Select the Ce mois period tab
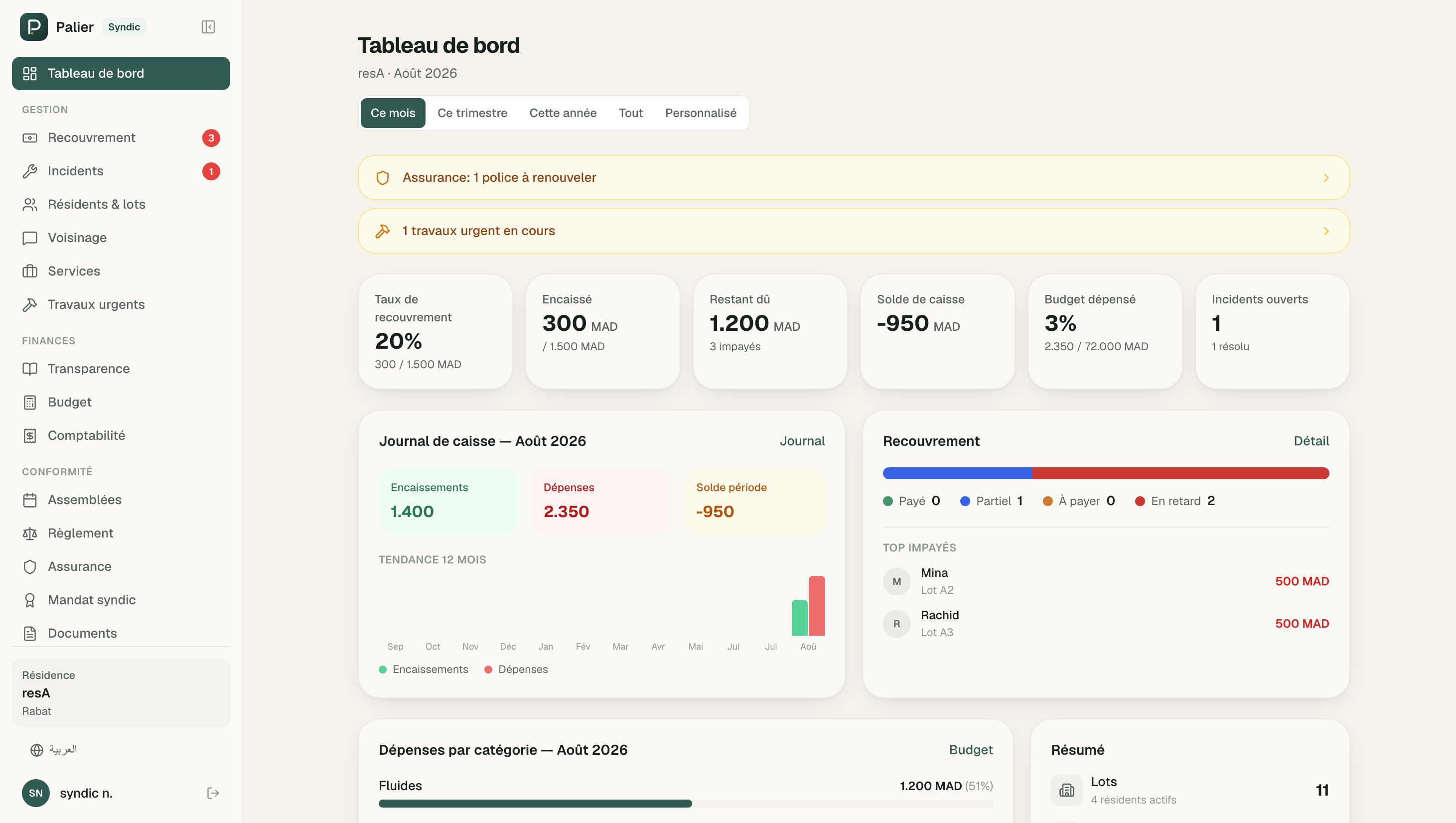The width and height of the screenshot is (1456, 823). (x=393, y=113)
